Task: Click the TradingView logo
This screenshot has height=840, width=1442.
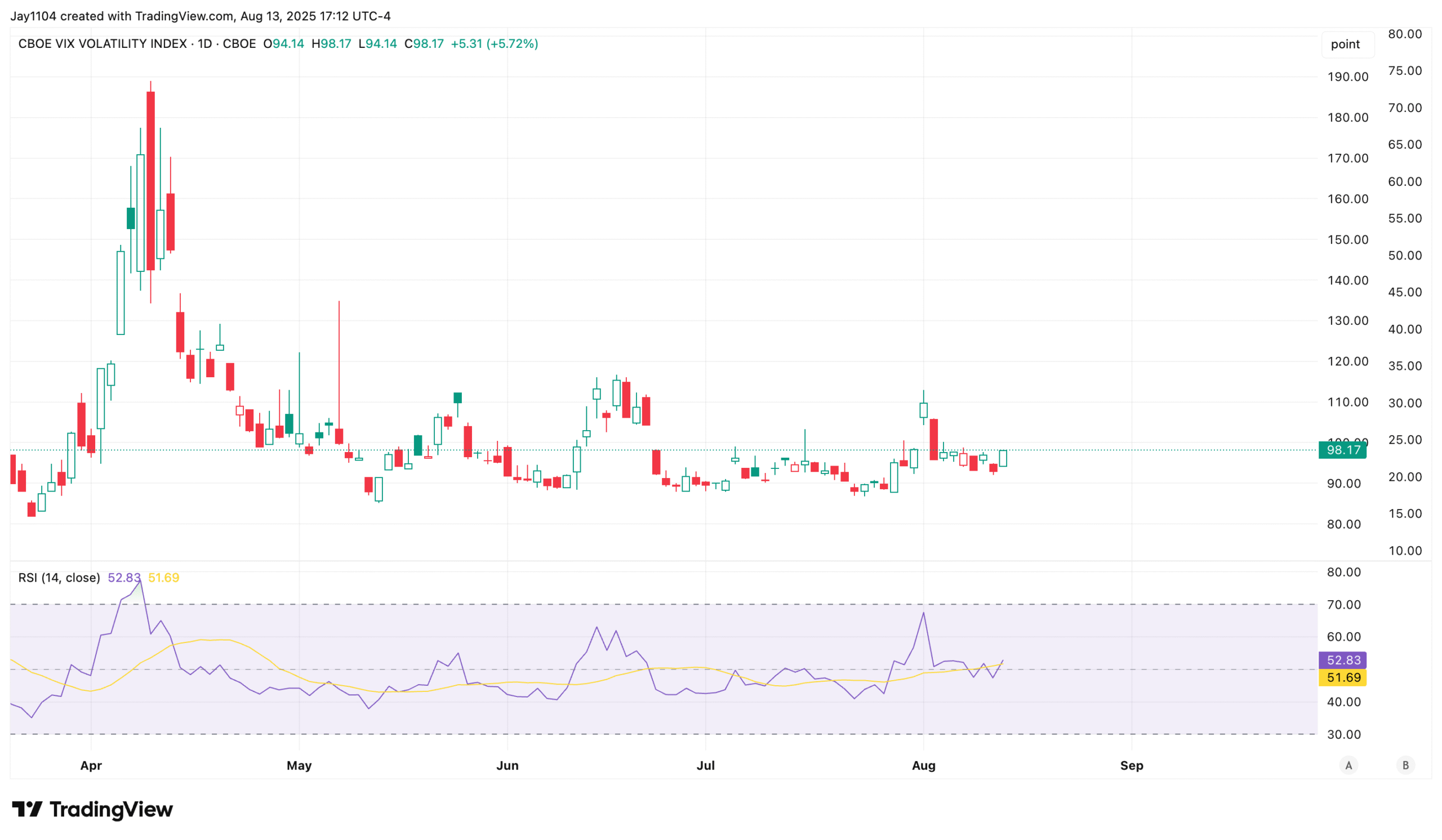Action: (x=92, y=809)
